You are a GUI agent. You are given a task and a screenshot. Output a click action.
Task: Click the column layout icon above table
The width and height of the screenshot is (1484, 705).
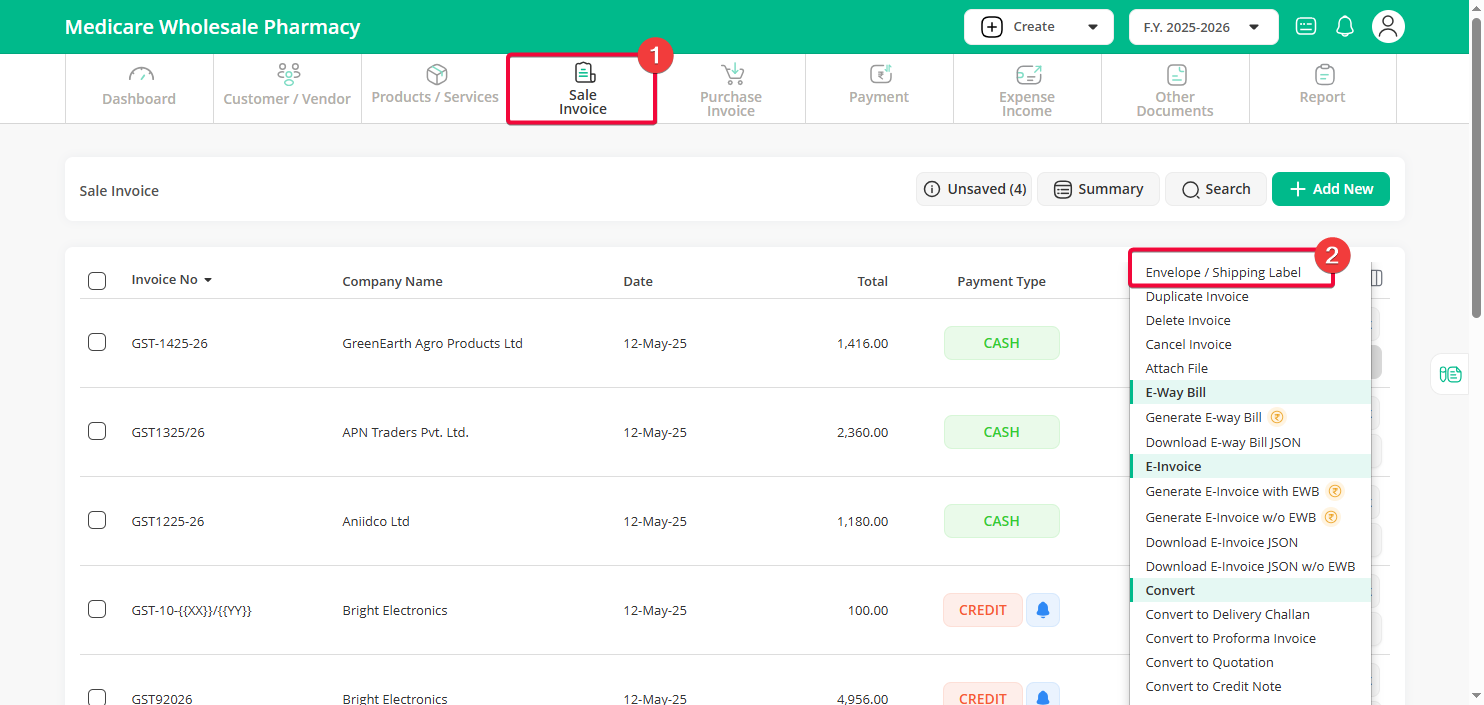pos(1376,278)
